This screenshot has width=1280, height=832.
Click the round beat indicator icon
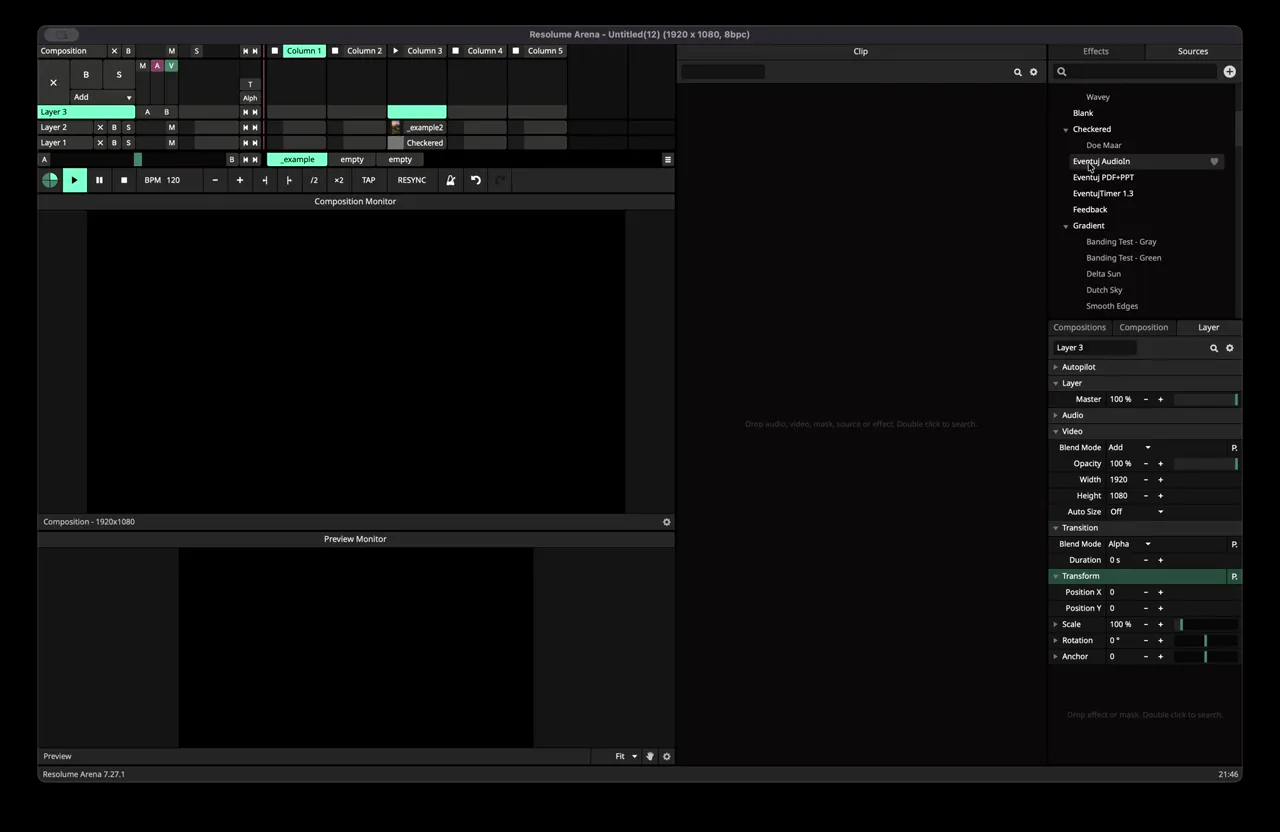[x=49, y=180]
